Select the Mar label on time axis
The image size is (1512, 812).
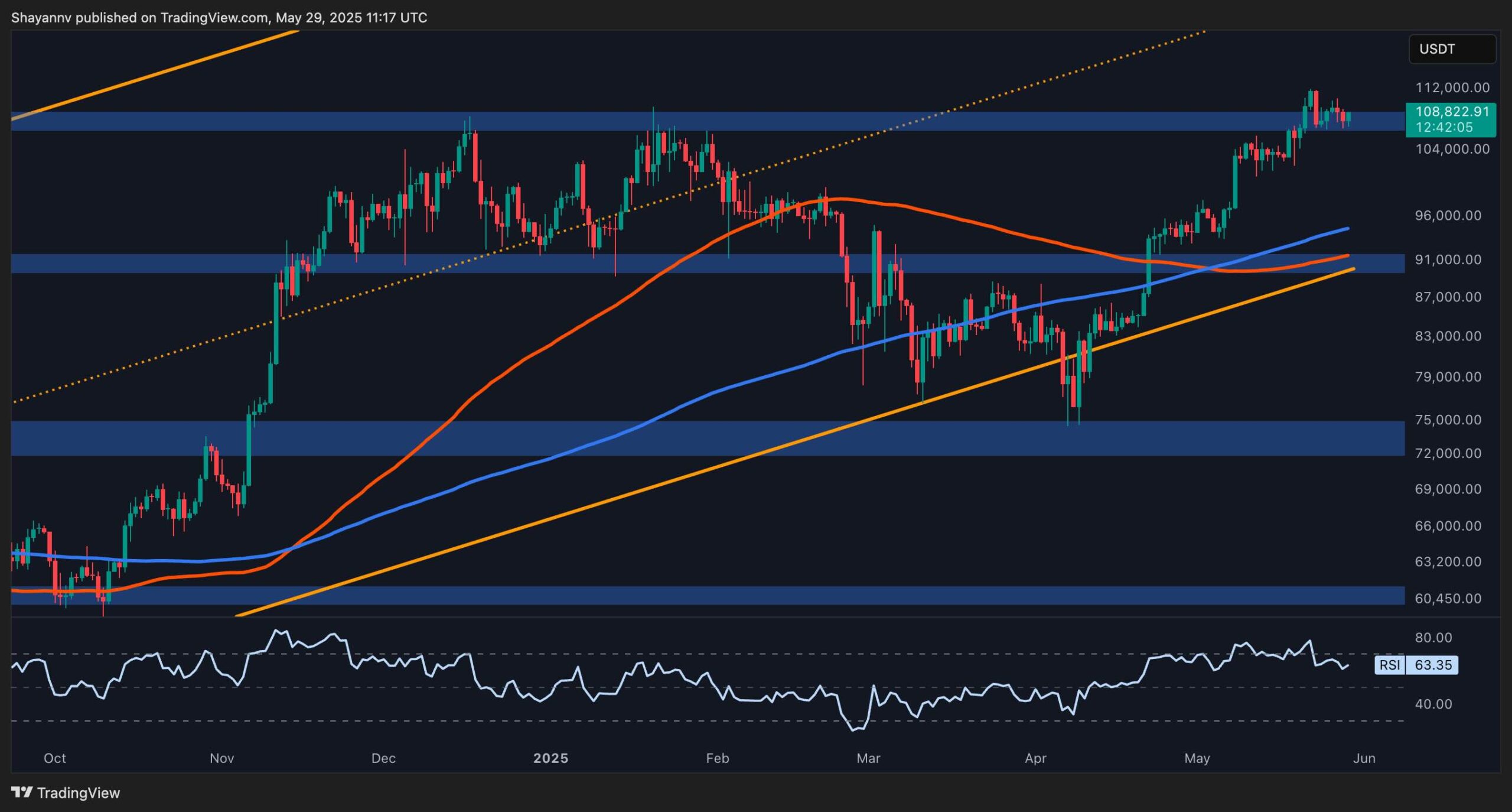tap(868, 758)
